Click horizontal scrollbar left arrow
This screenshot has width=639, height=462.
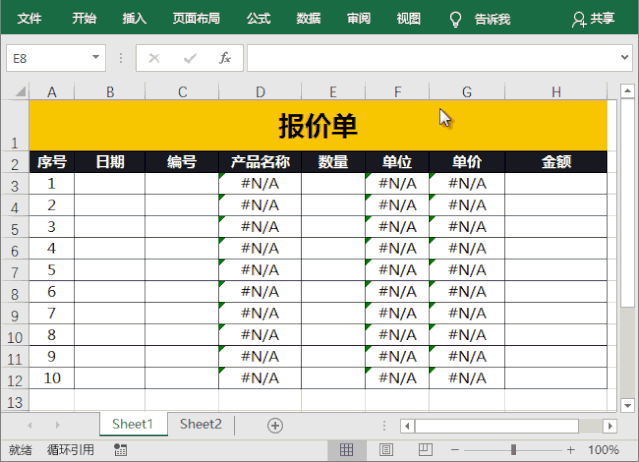point(407,426)
